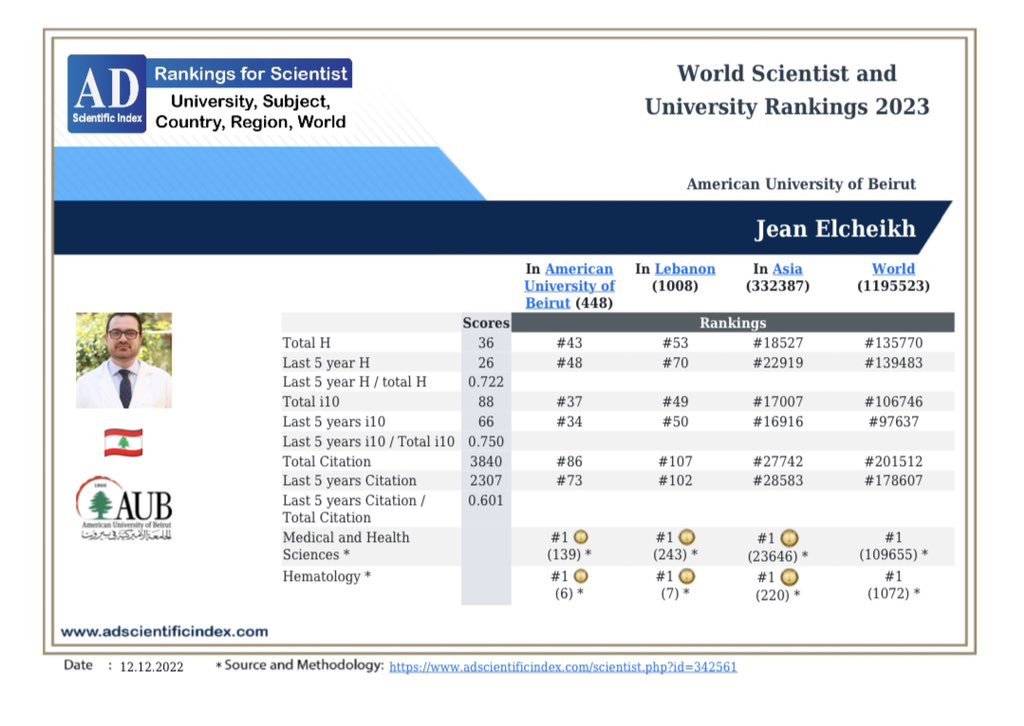The width and height of the screenshot is (1024, 726).
Task: Click www.adscientificindex.com website text
Action: [165, 631]
